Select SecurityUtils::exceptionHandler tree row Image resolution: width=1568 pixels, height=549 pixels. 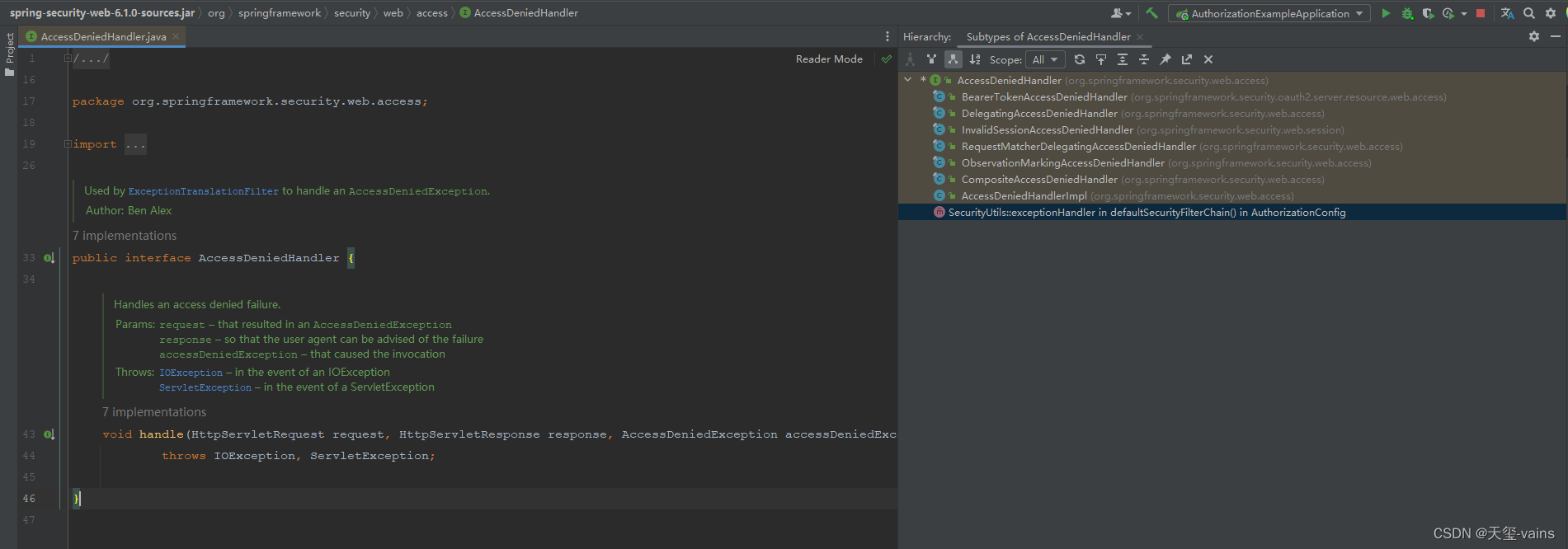[x=1232, y=212]
